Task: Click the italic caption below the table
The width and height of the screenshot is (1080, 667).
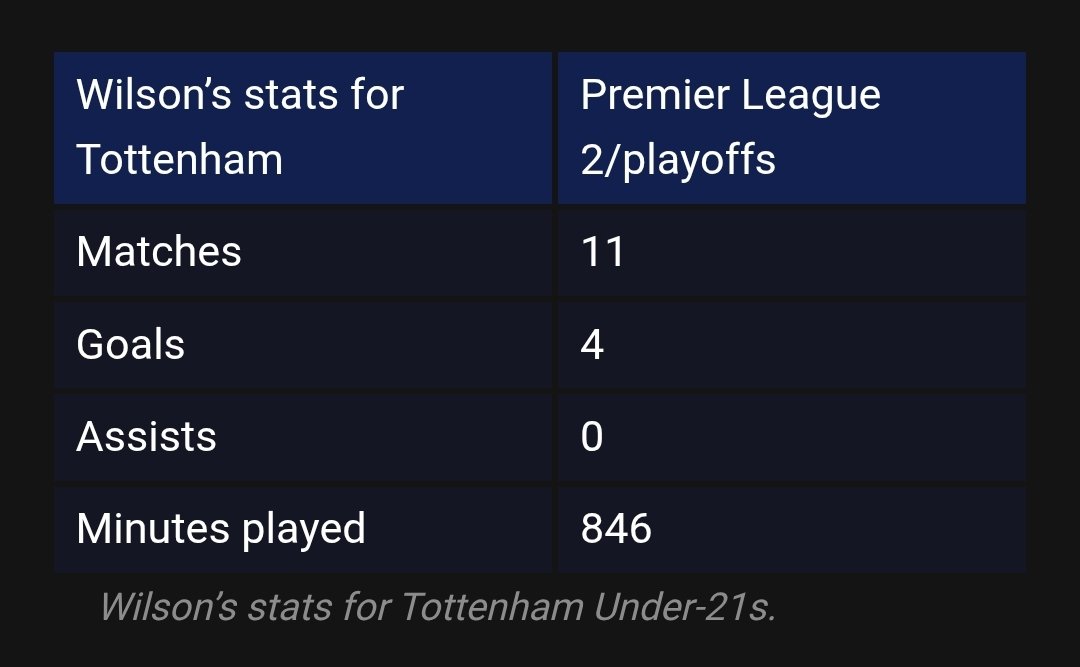Action: coord(438,607)
